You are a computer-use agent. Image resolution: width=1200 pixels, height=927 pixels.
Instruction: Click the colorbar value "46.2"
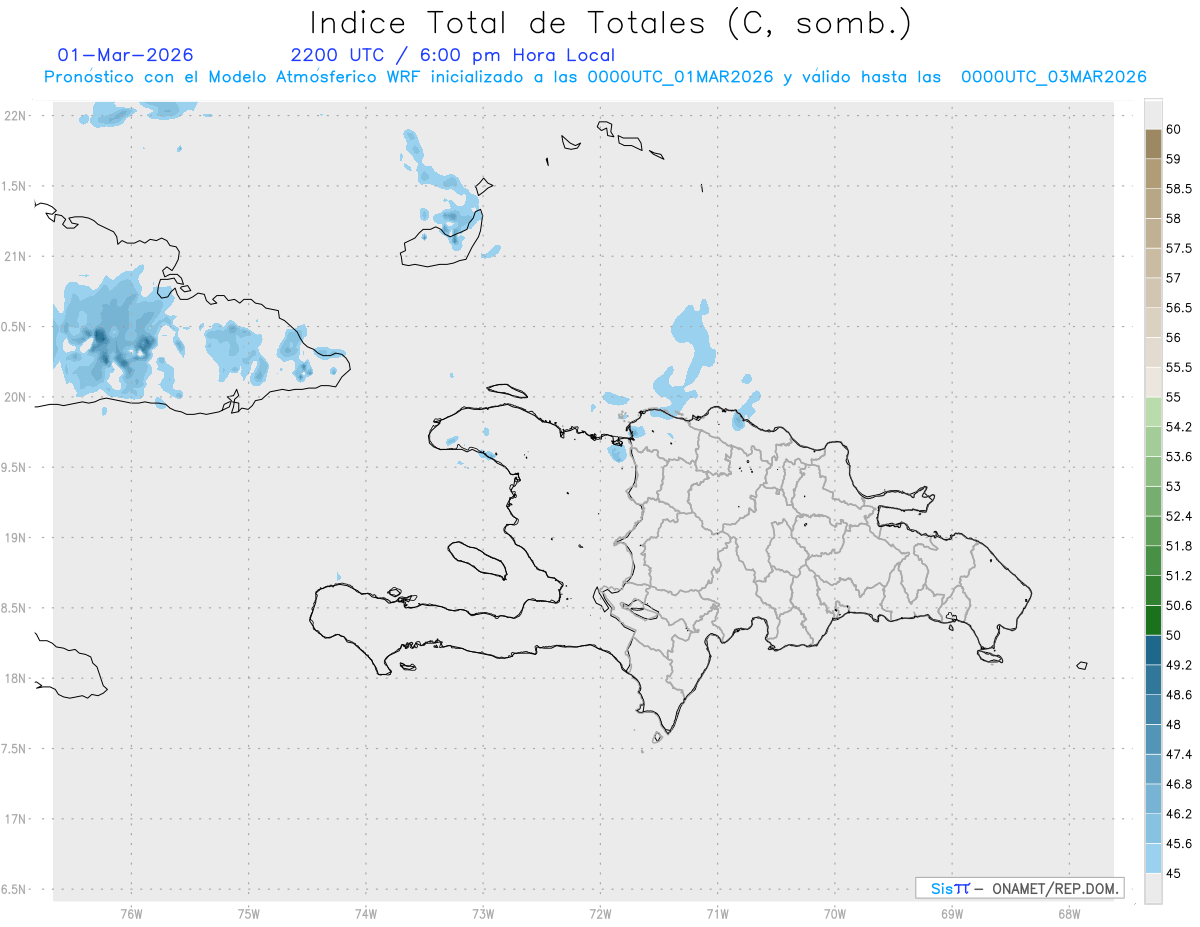coord(1179,814)
